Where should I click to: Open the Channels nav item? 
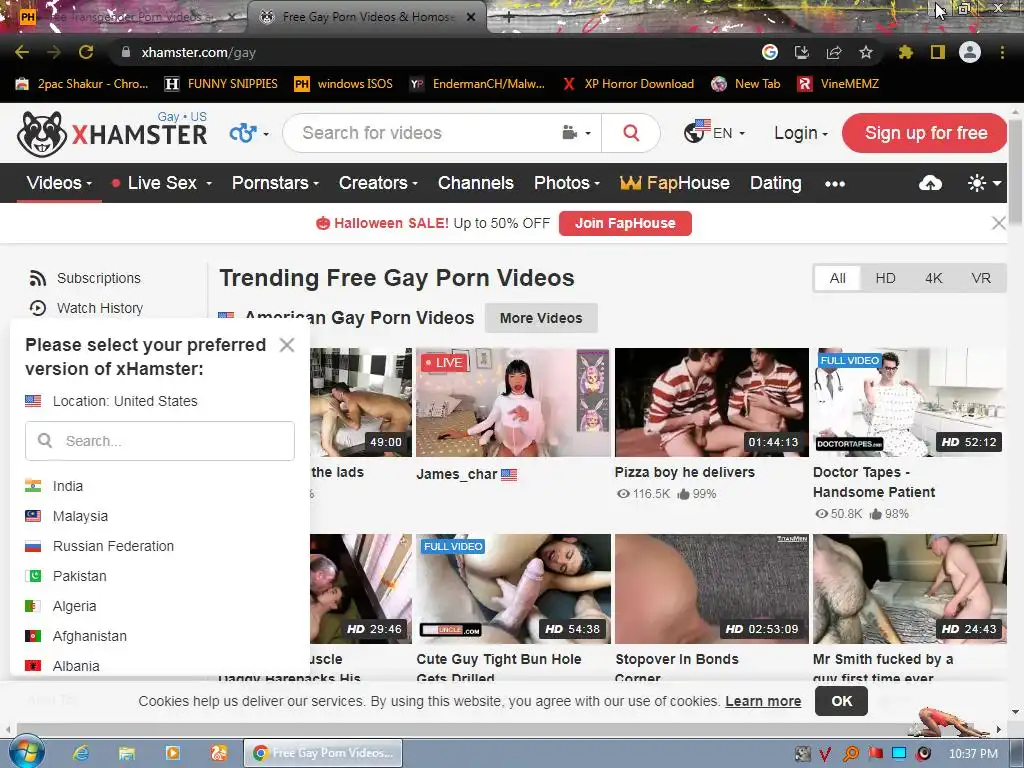click(x=475, y=184)
